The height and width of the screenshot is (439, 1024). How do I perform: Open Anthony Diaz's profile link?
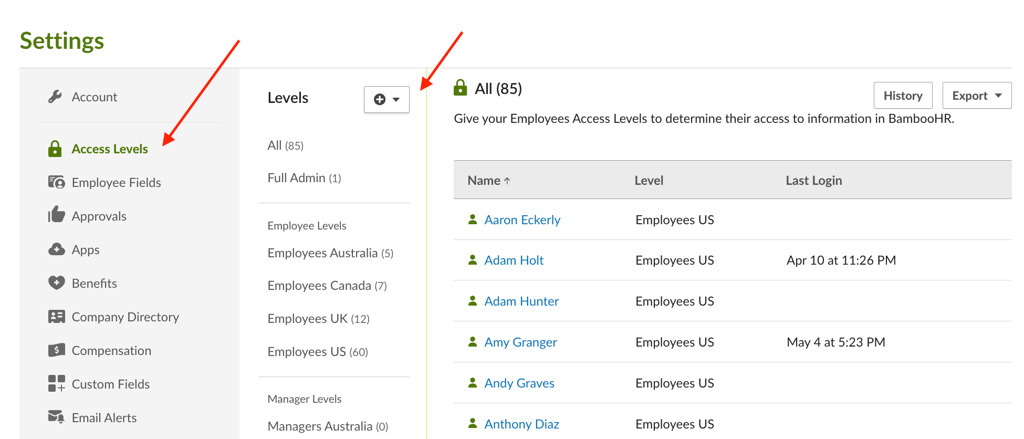coord(522,424)
